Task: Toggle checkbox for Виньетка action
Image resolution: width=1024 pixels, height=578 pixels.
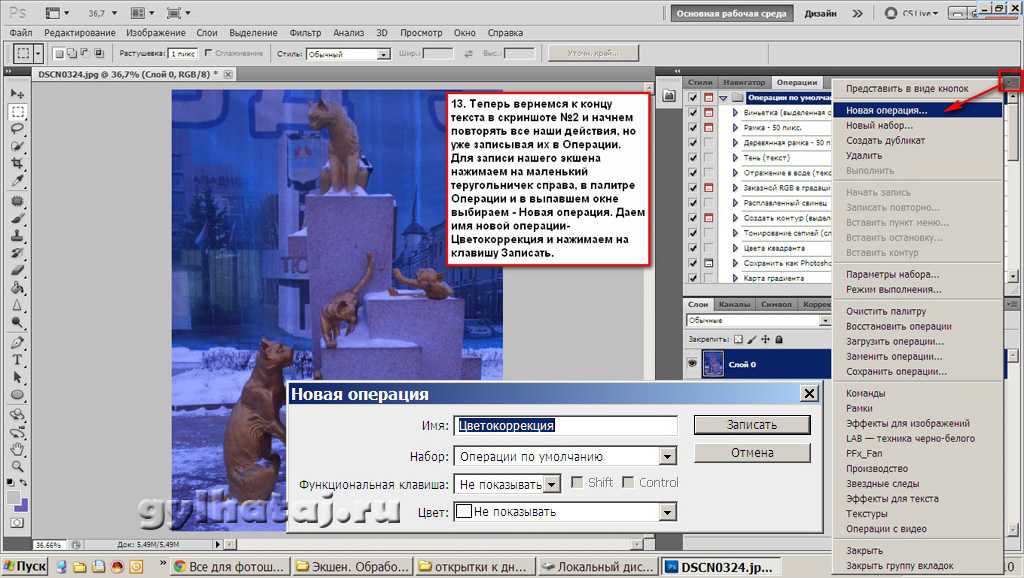Action: pos(693,113)
